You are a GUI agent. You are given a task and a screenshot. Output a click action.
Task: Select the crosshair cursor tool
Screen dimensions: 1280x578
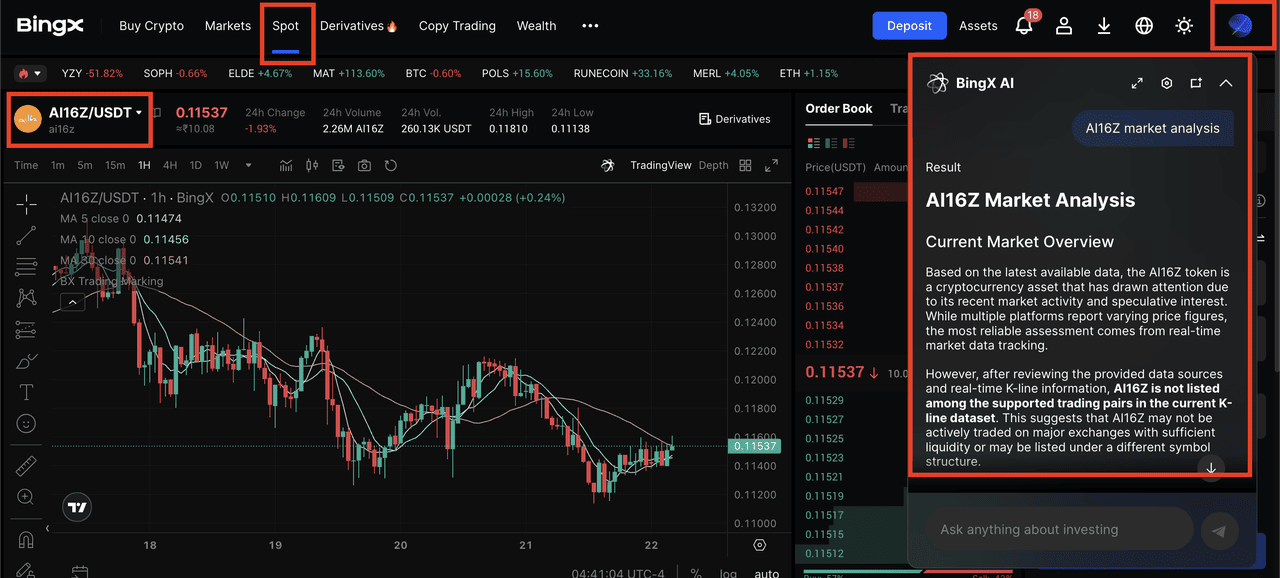tap(27, 203)
